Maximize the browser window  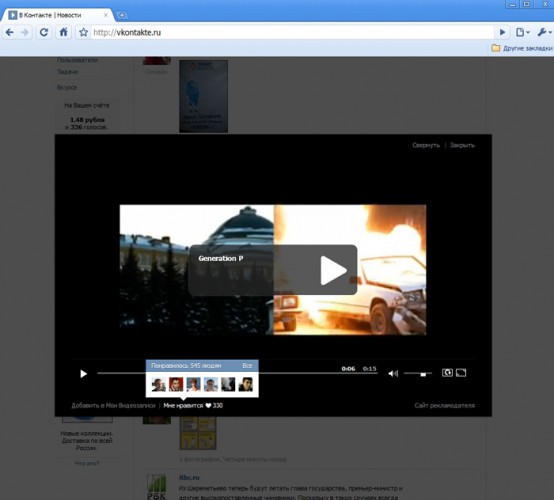point(526,4)
